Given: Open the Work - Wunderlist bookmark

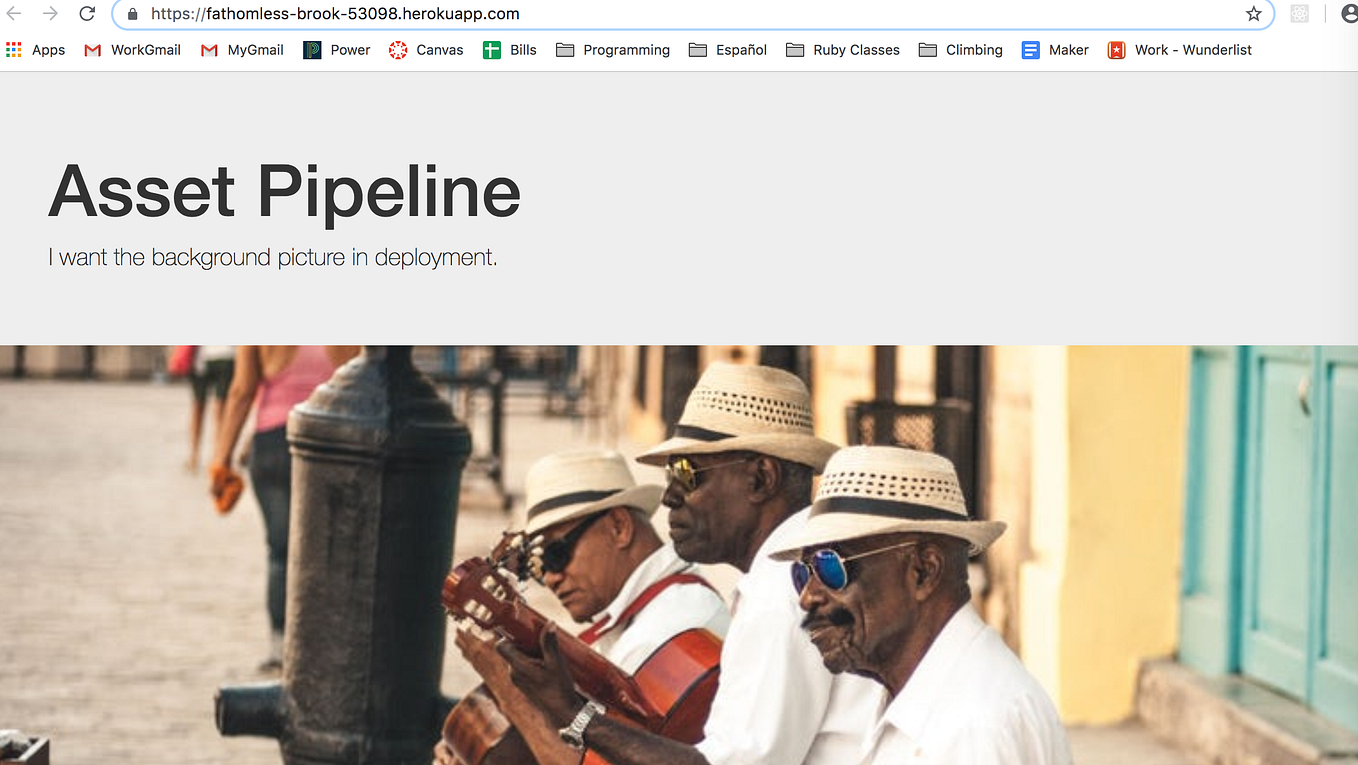Looking at the screenshot, I should [1180, 50].
